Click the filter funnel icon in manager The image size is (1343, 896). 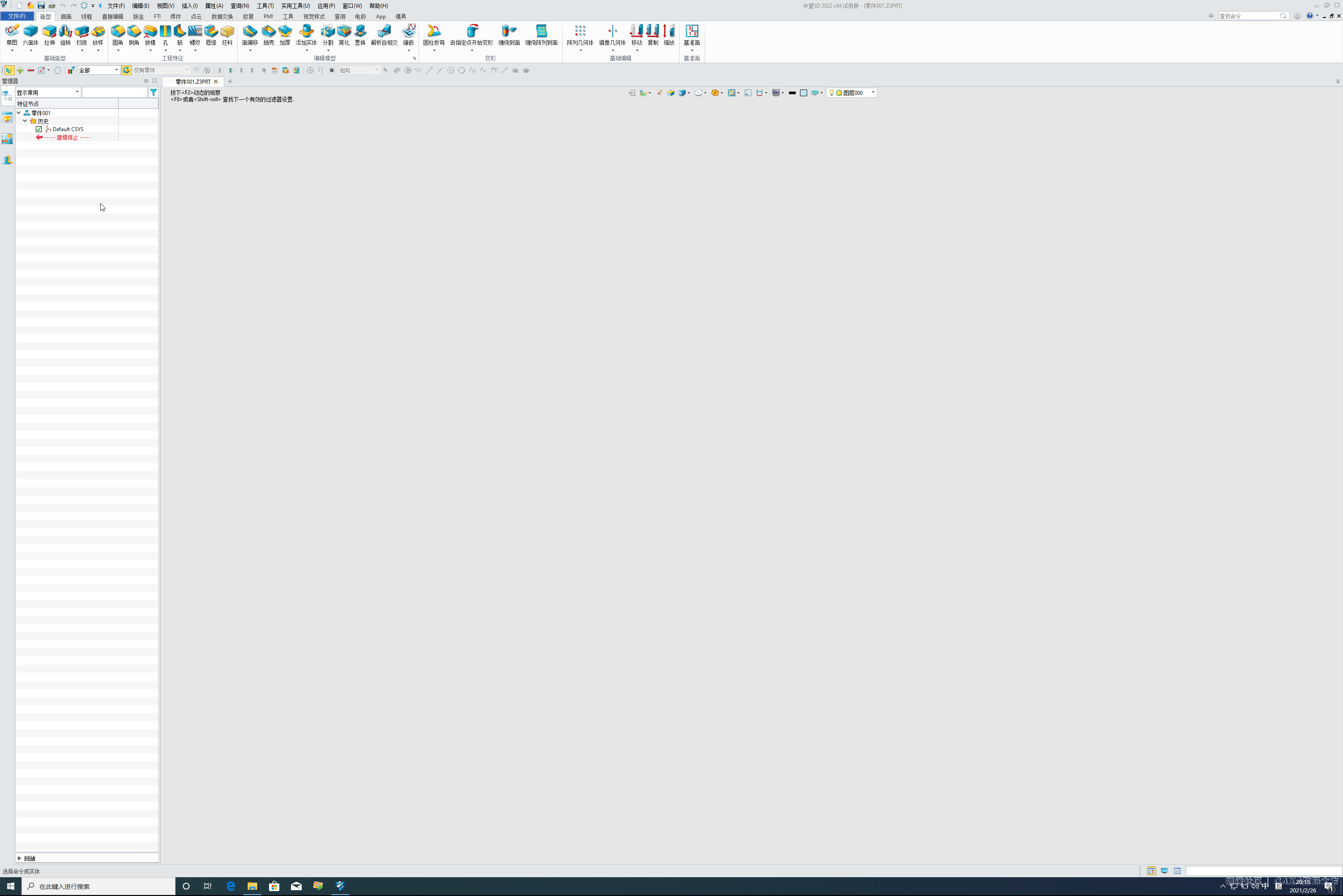pyautogui.click(x=153, y=92)
